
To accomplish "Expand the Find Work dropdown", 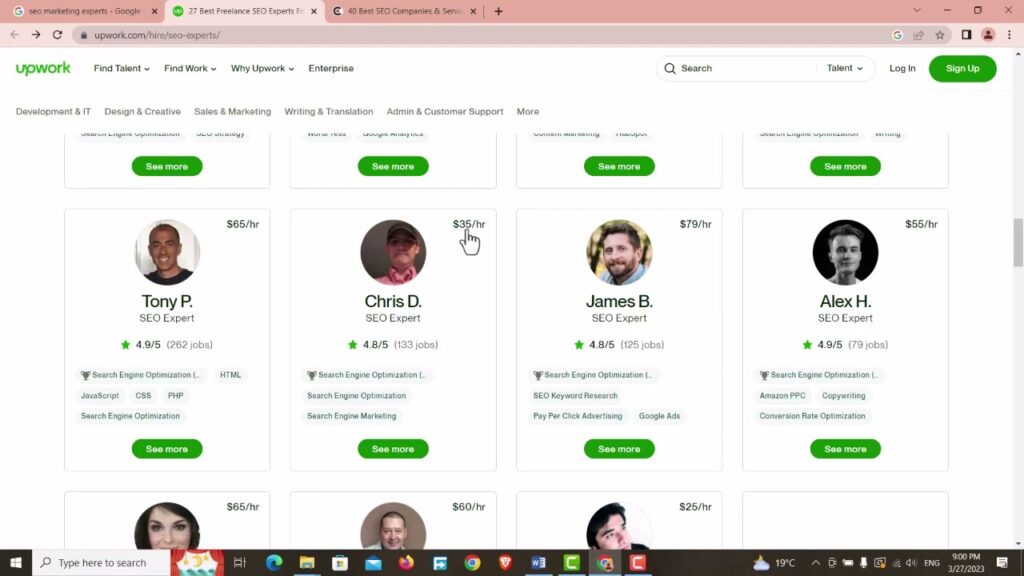I will tap(190, 68).
